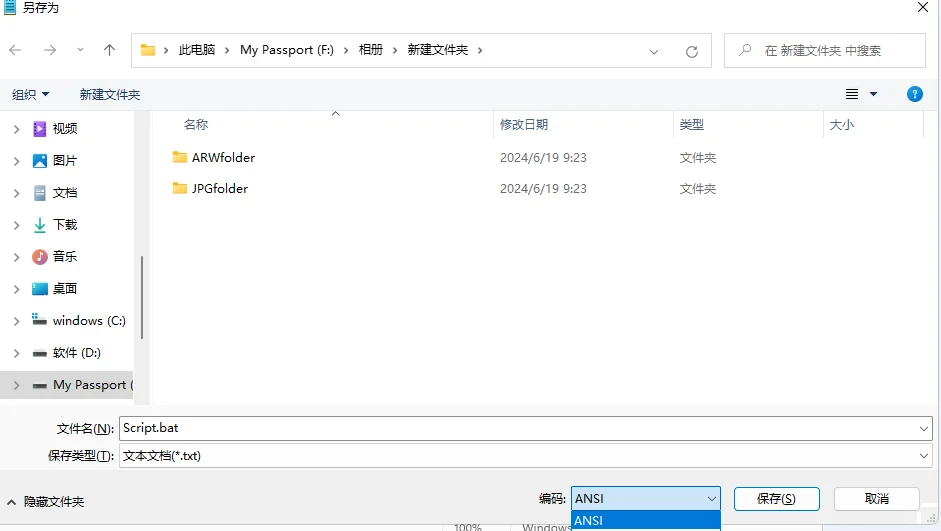Expand chevron after 相册 breadcrumb
The image size is (941, 531).
395,50
